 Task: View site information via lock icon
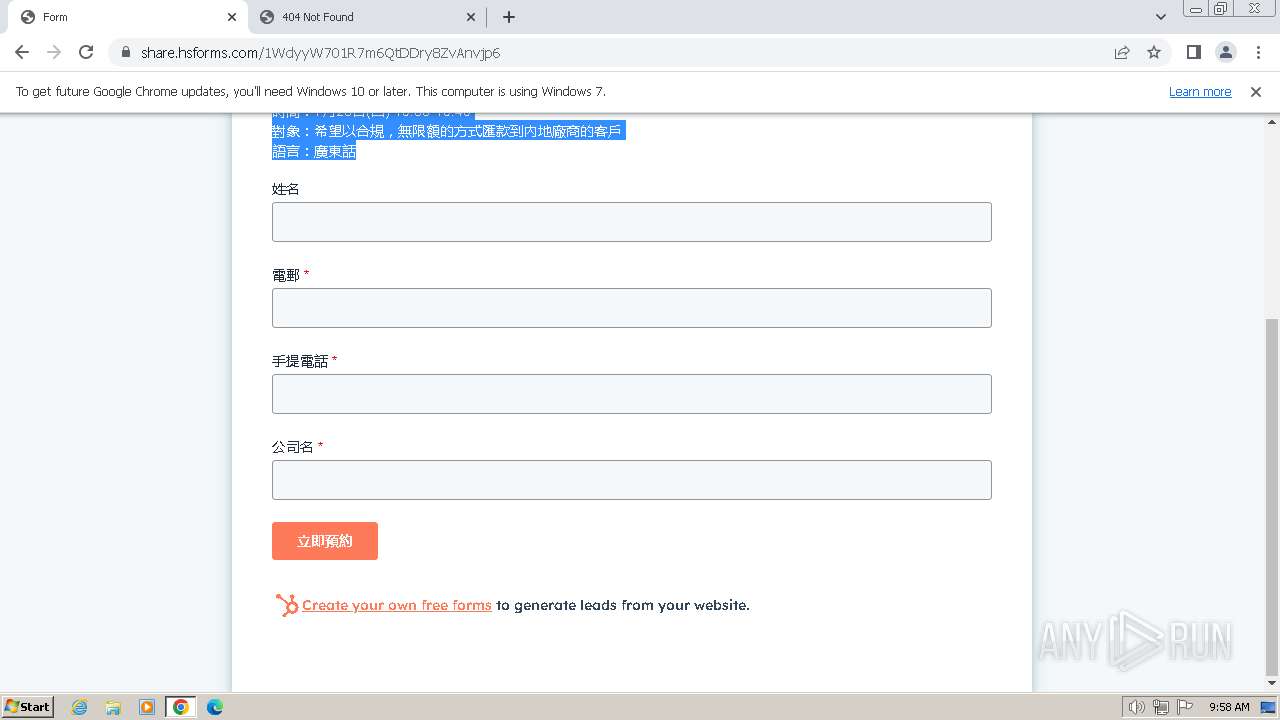point(126,53)
